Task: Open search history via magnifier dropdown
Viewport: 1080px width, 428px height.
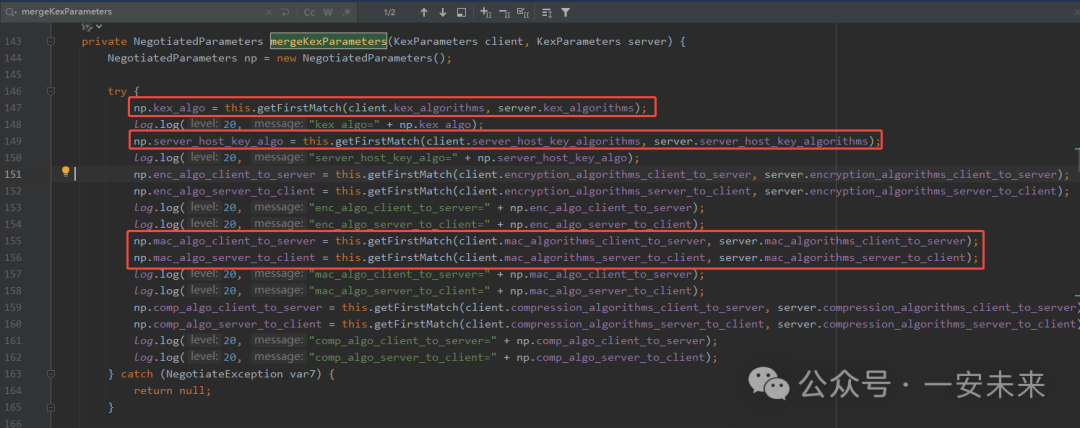Action: (9, 13)
